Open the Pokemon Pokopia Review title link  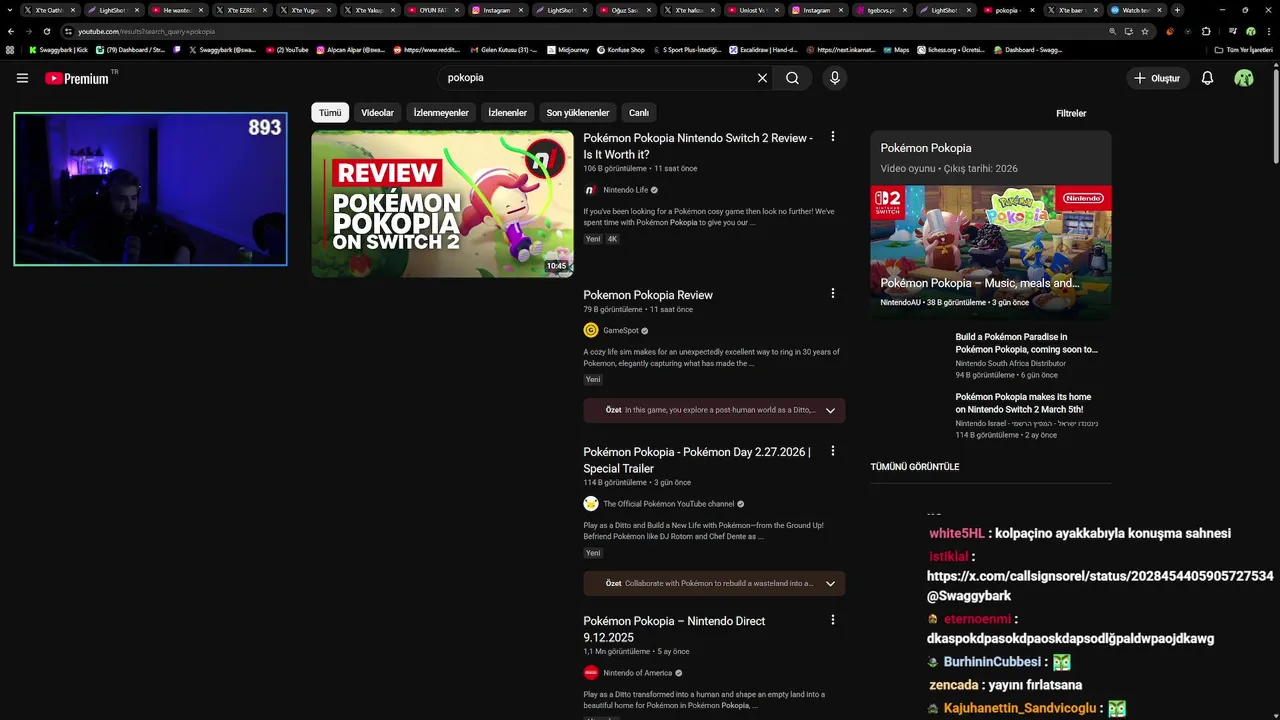click(x=648, y=295)
